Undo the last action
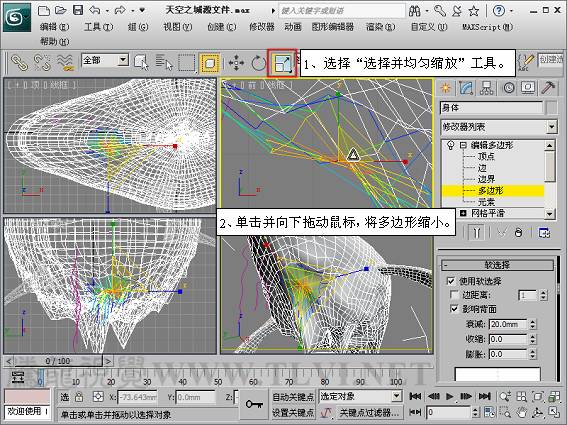The width and height of the screenshot is (567, 425). pos(95,10)
